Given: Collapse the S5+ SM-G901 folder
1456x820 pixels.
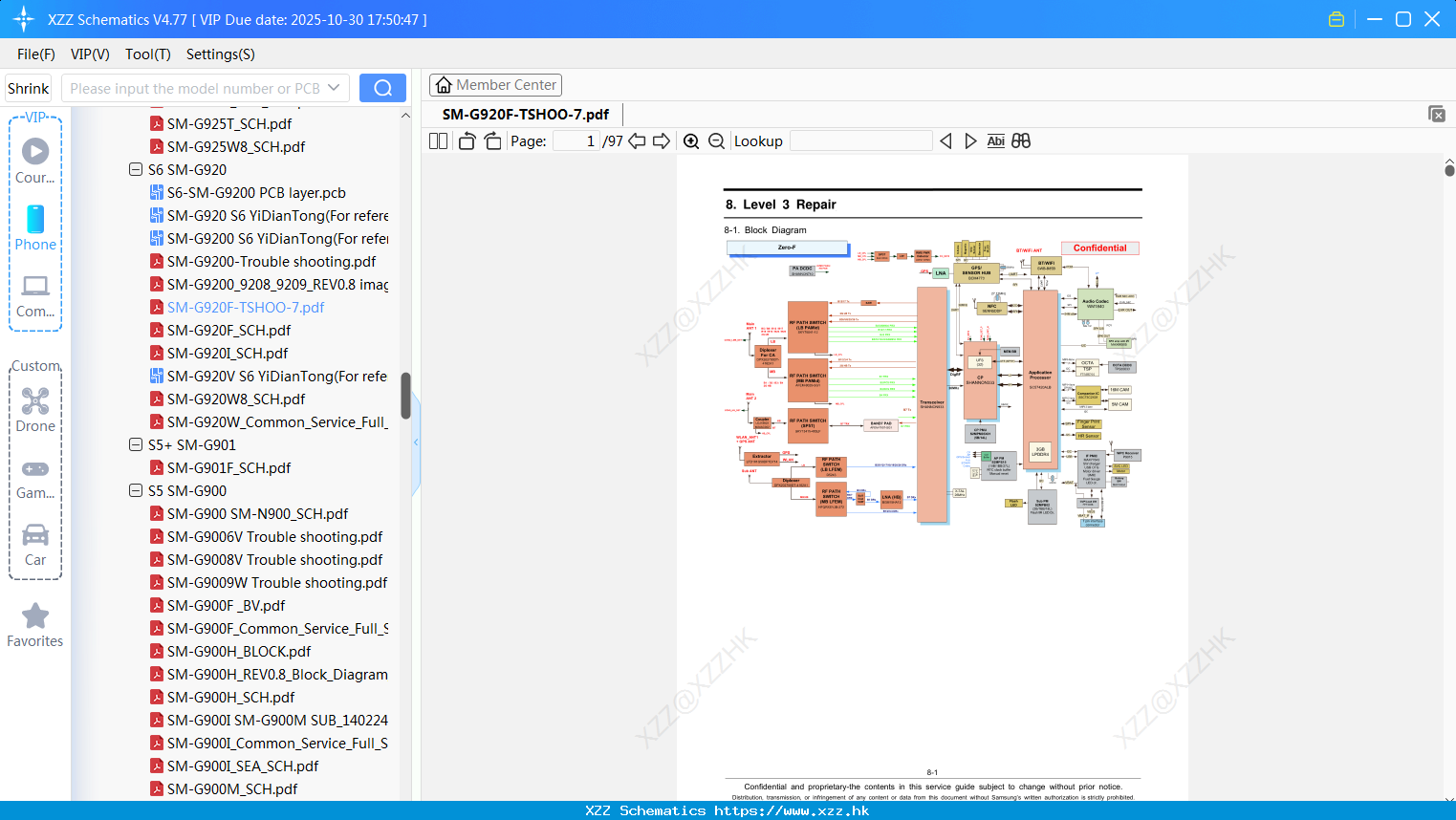Looking at the screenshot, I should click(136, 444).
